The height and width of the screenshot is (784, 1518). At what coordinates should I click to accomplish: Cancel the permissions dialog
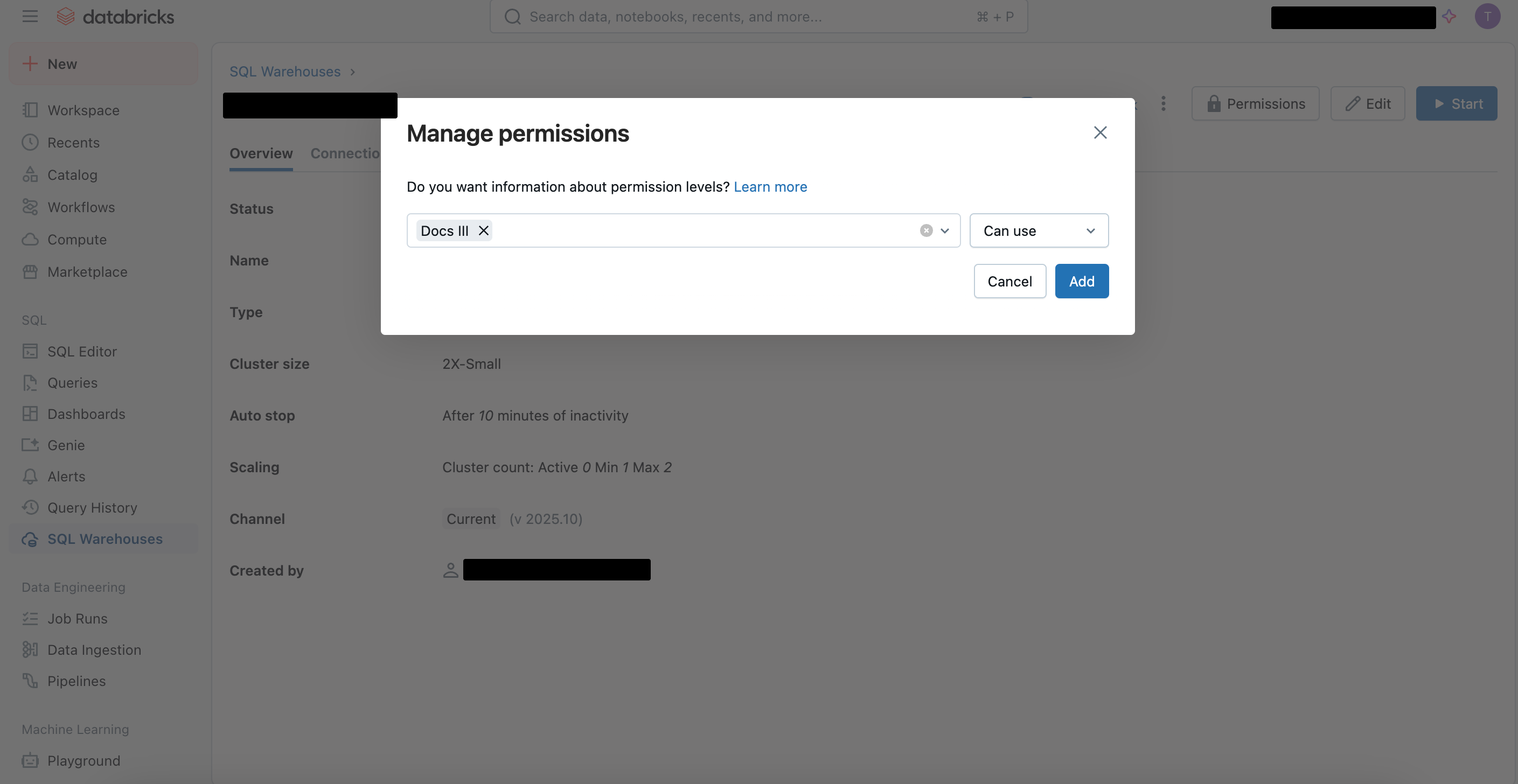pyautogui.click(x=1009, y=281)
